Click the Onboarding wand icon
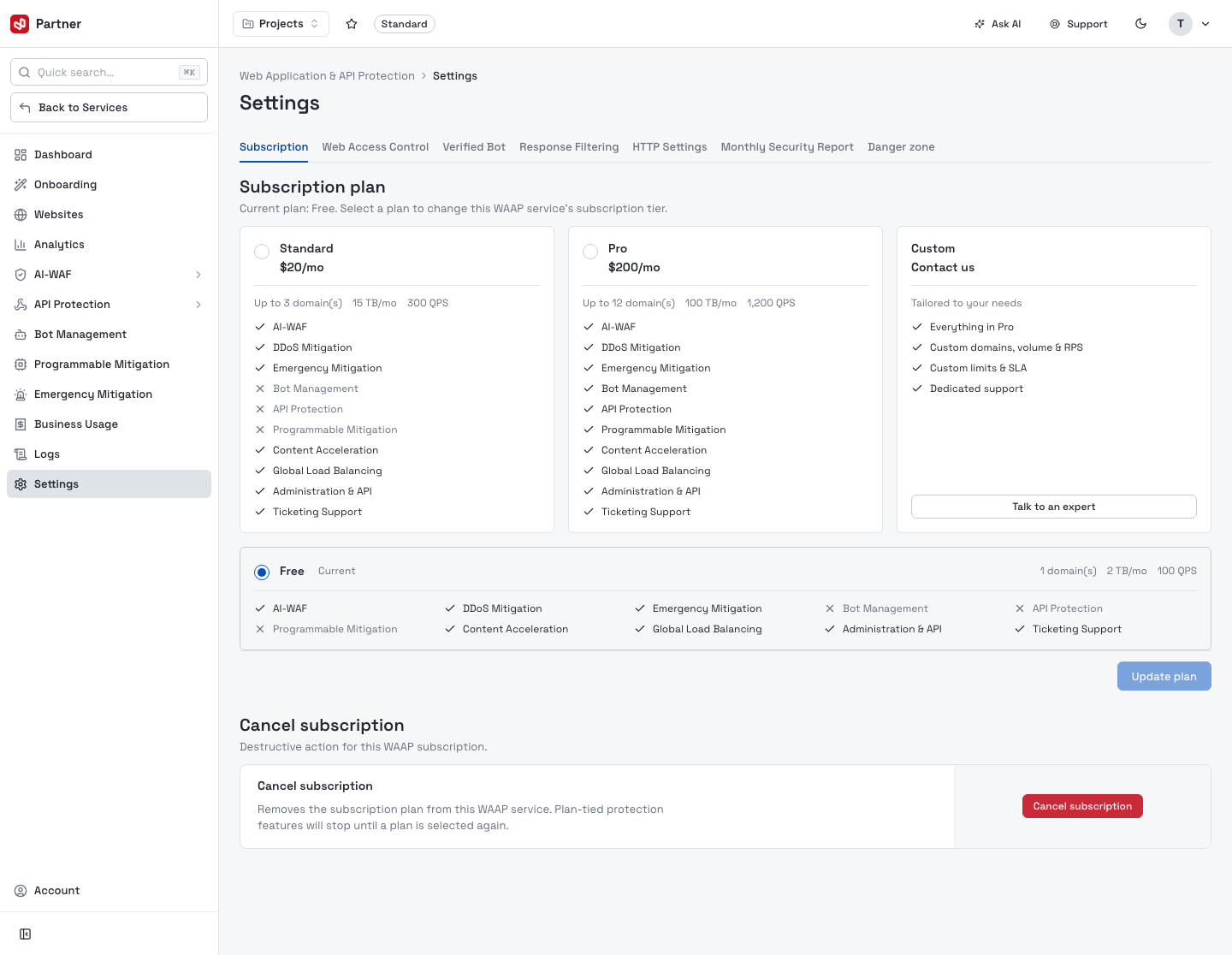1232x955 pixels. pos(21,185)
